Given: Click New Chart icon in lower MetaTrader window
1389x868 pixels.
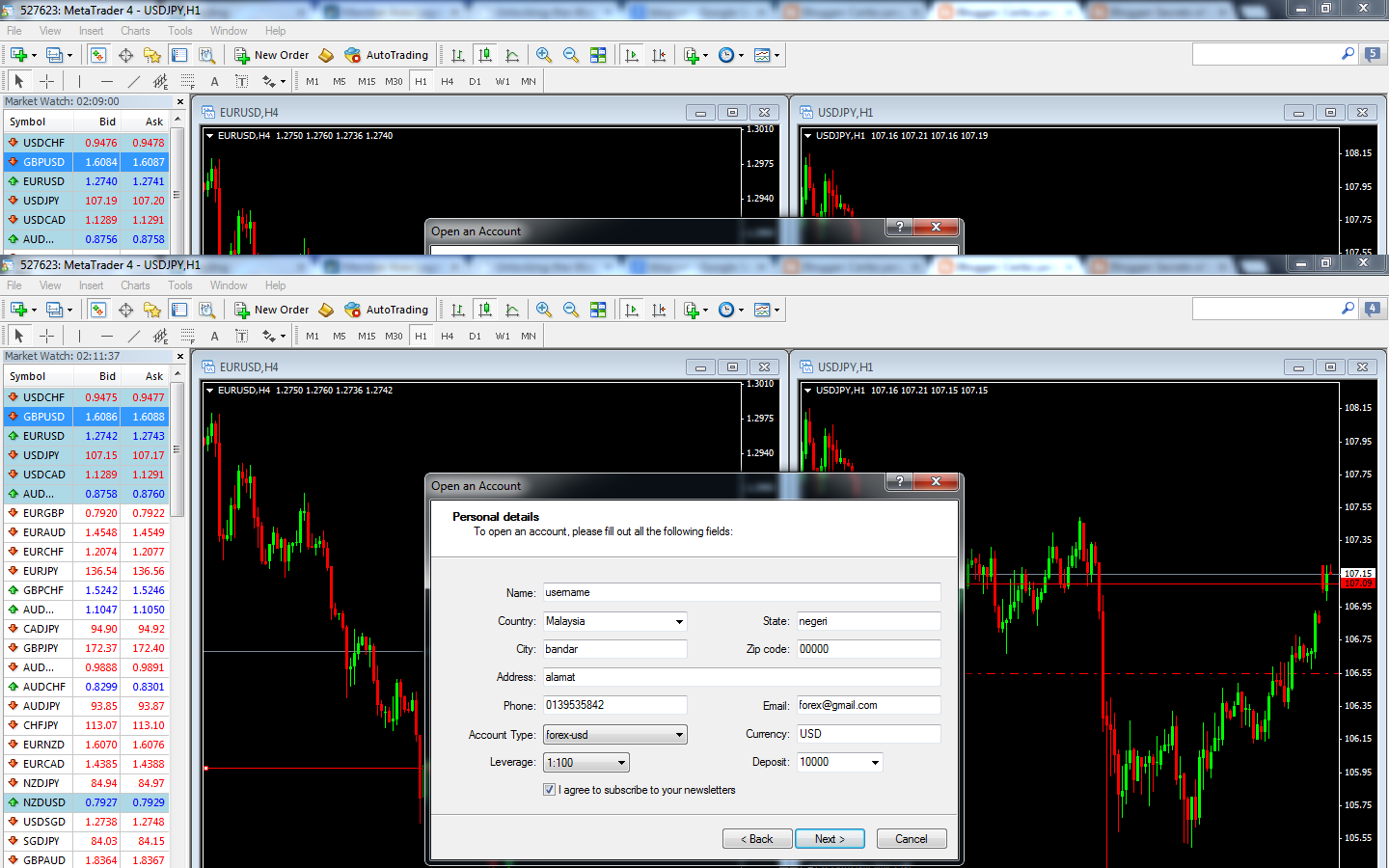Looking at the screenshot, I should click(x=18, y=310).
